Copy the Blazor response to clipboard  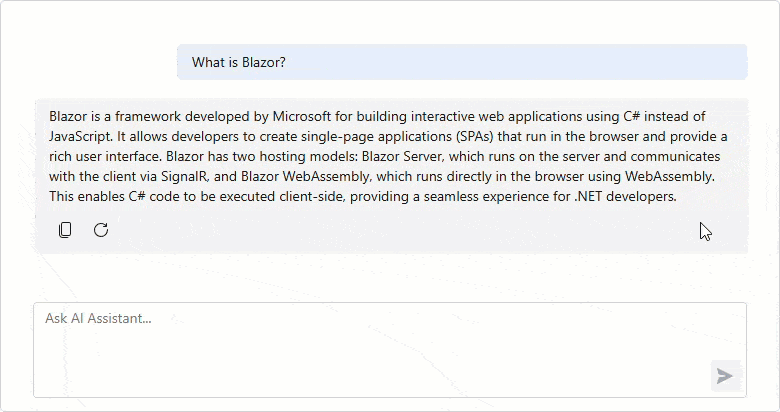(x=65, y=230)
